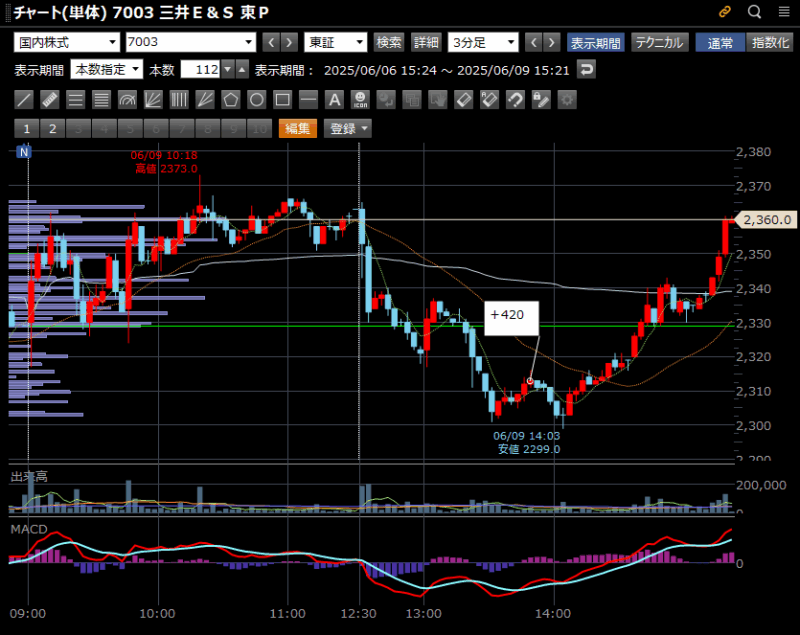Screen dimensions: 800x635
Task: Go to next stock with right arrow
Action: (289, 42)
